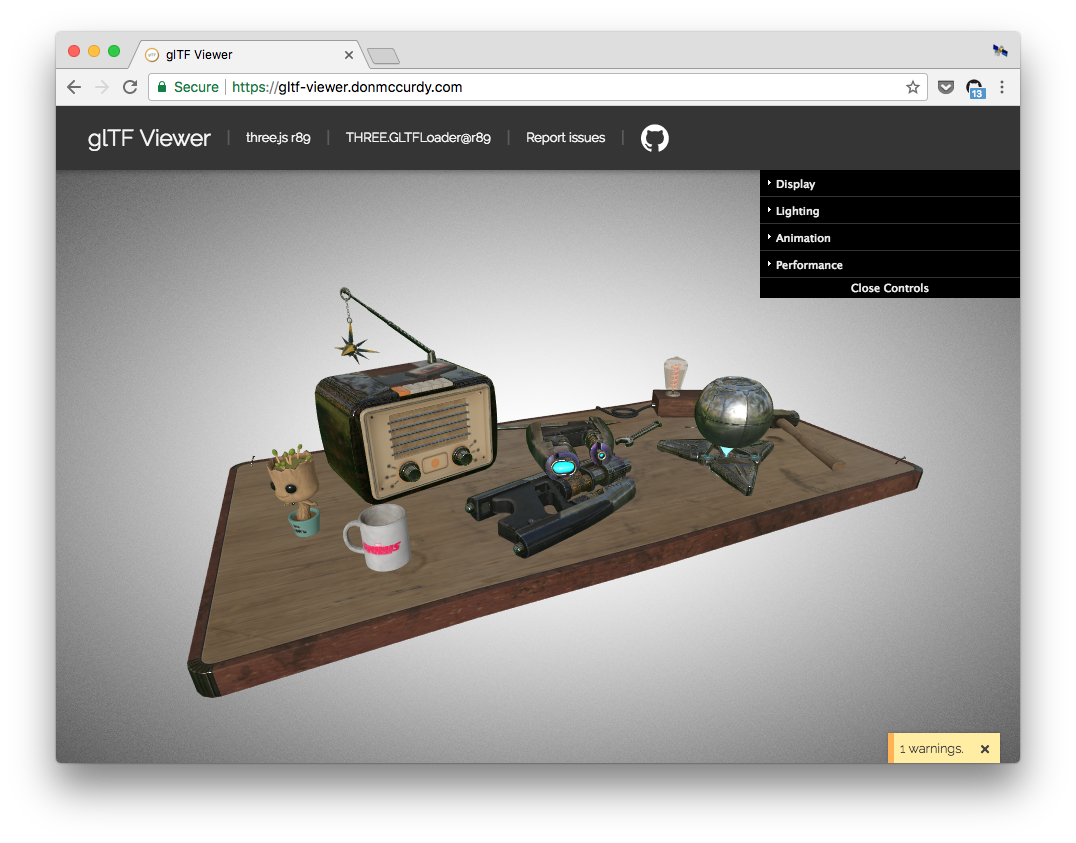
Task: Close the glTF Viewer tab
Action: (x=349, y=55)
